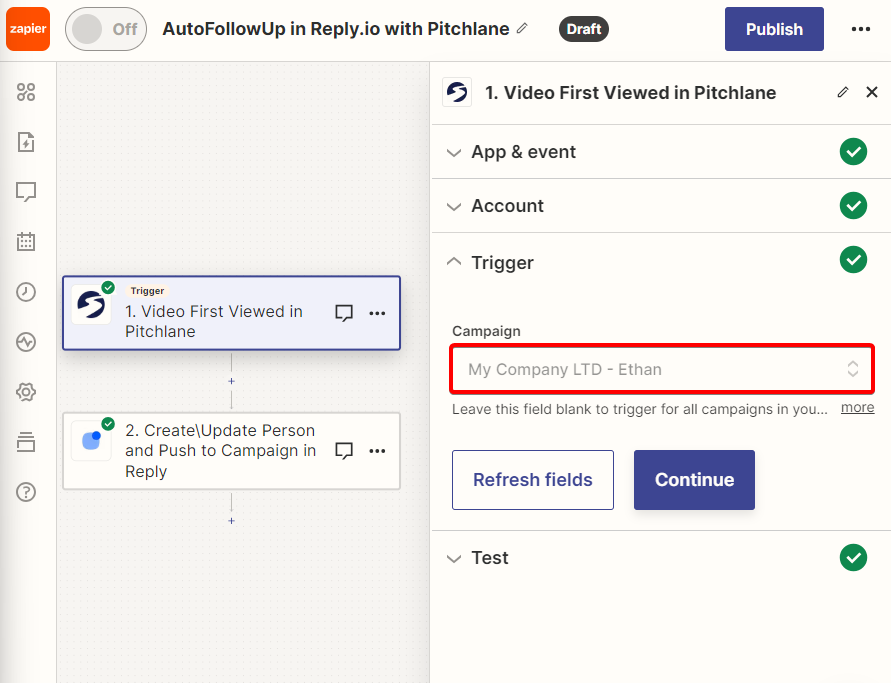
Task: Open the Campaign dropdown field
Action: point(661,369)
